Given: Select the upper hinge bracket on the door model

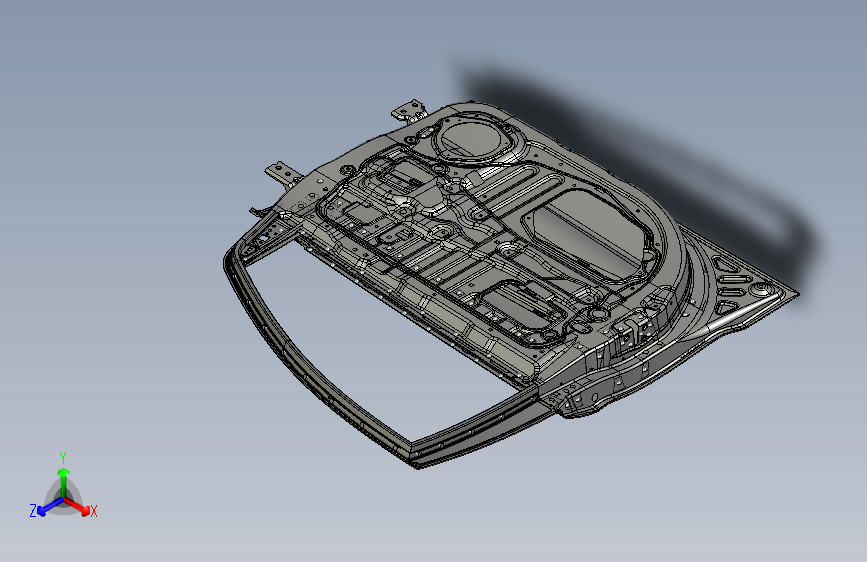Looking at the screenshot, I should click(410, 111).
